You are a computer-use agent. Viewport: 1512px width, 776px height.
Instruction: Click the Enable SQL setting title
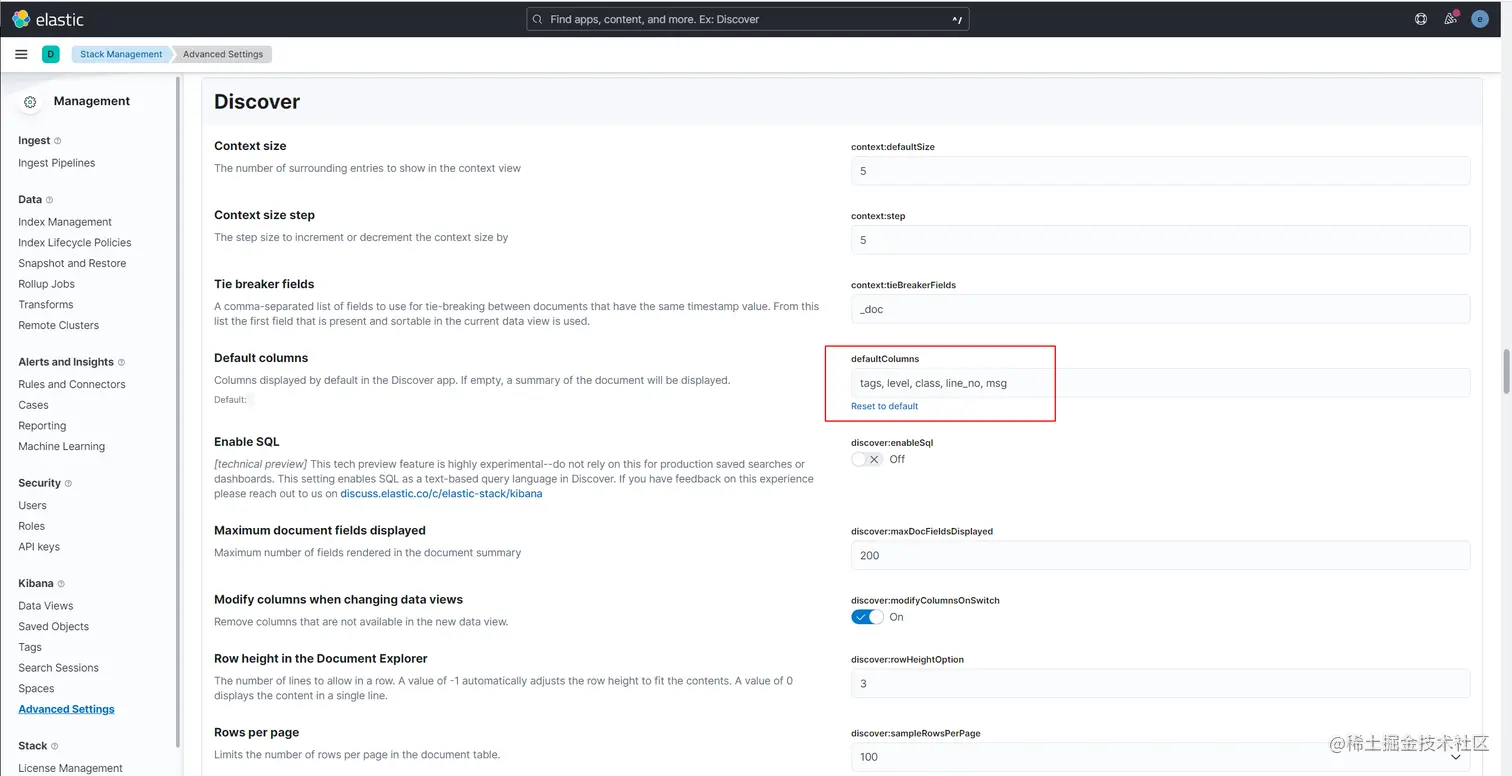(x=247, y=442)
